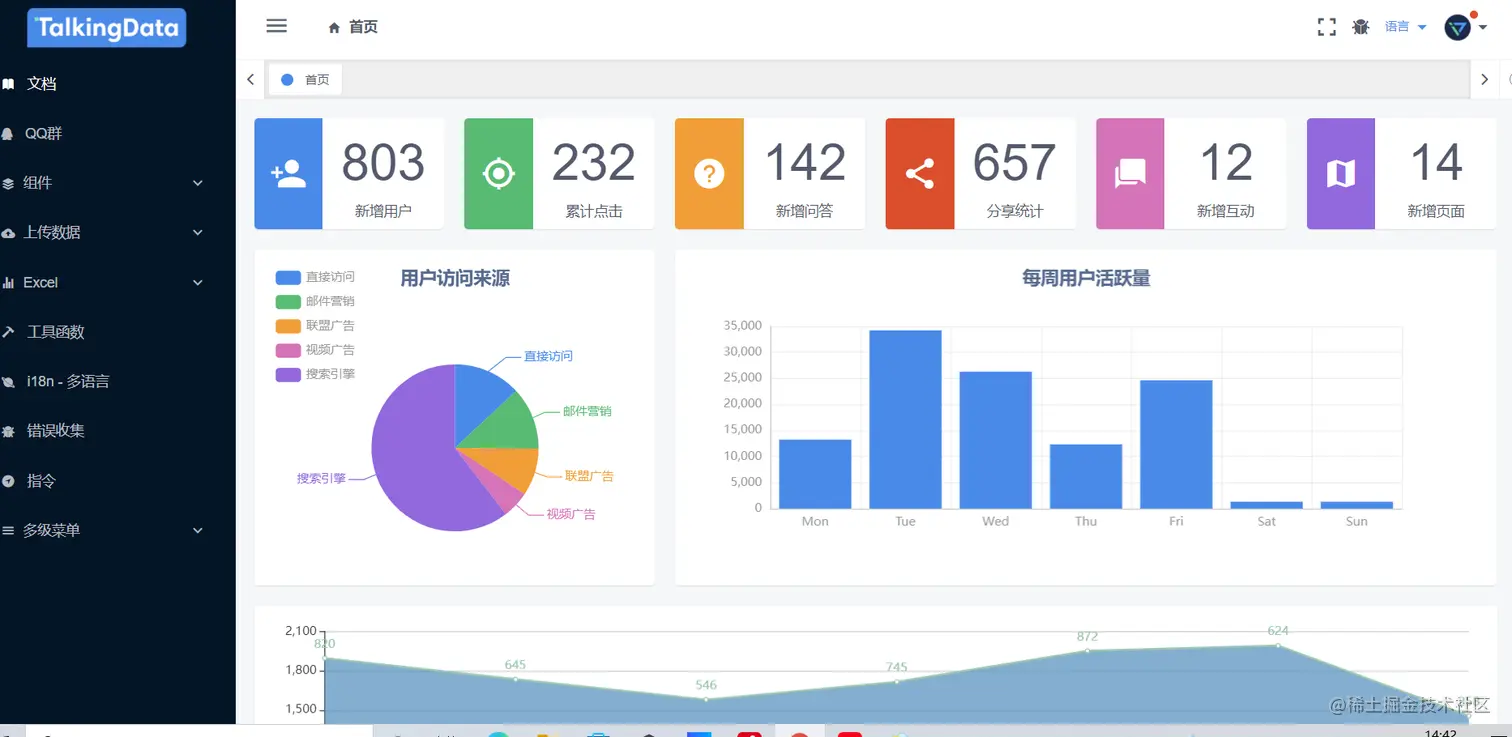Click the number 142 on the 新增问答 card
1512x737 pixels.
click(x=805, y=163)
